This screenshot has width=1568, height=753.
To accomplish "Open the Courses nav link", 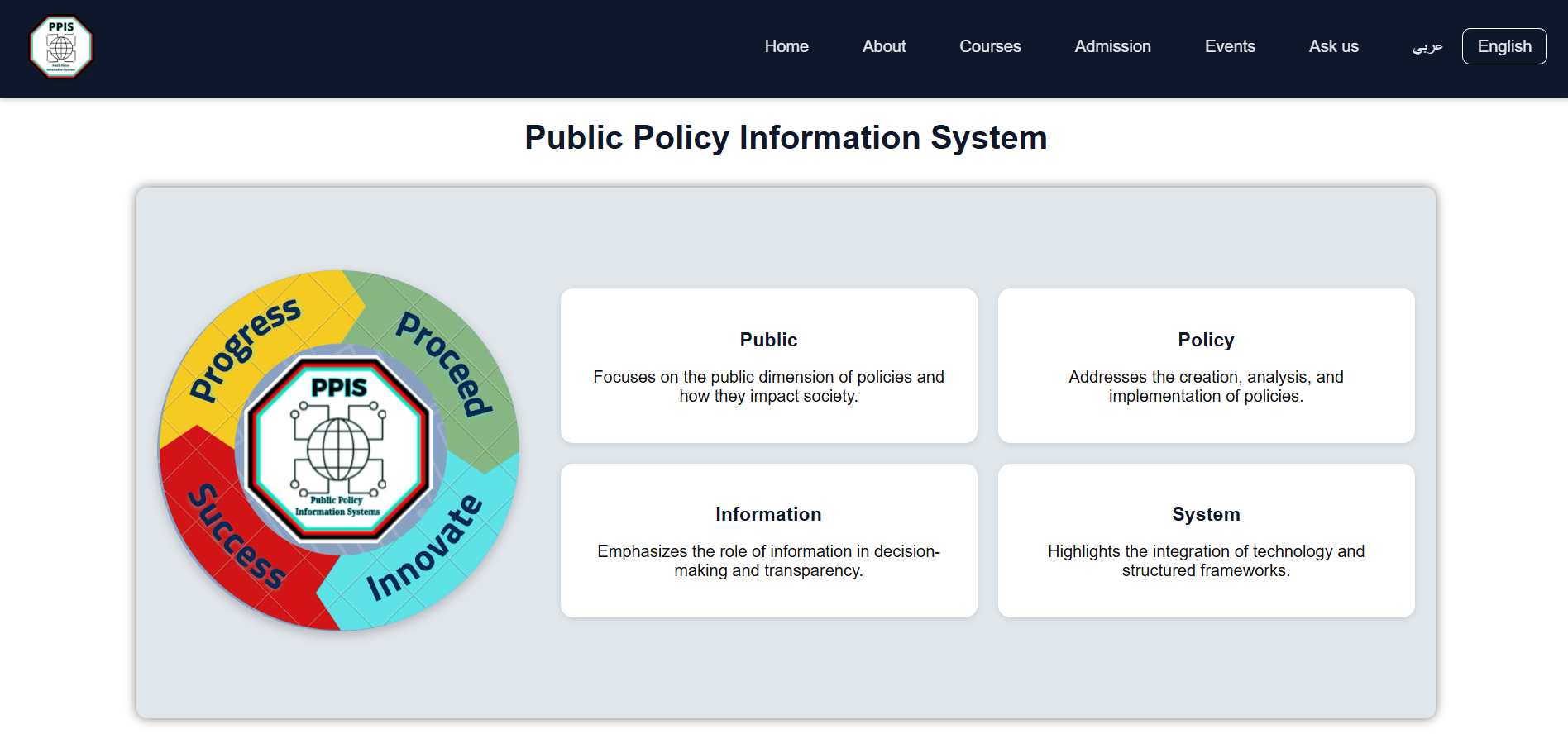I will coord(989,46).
